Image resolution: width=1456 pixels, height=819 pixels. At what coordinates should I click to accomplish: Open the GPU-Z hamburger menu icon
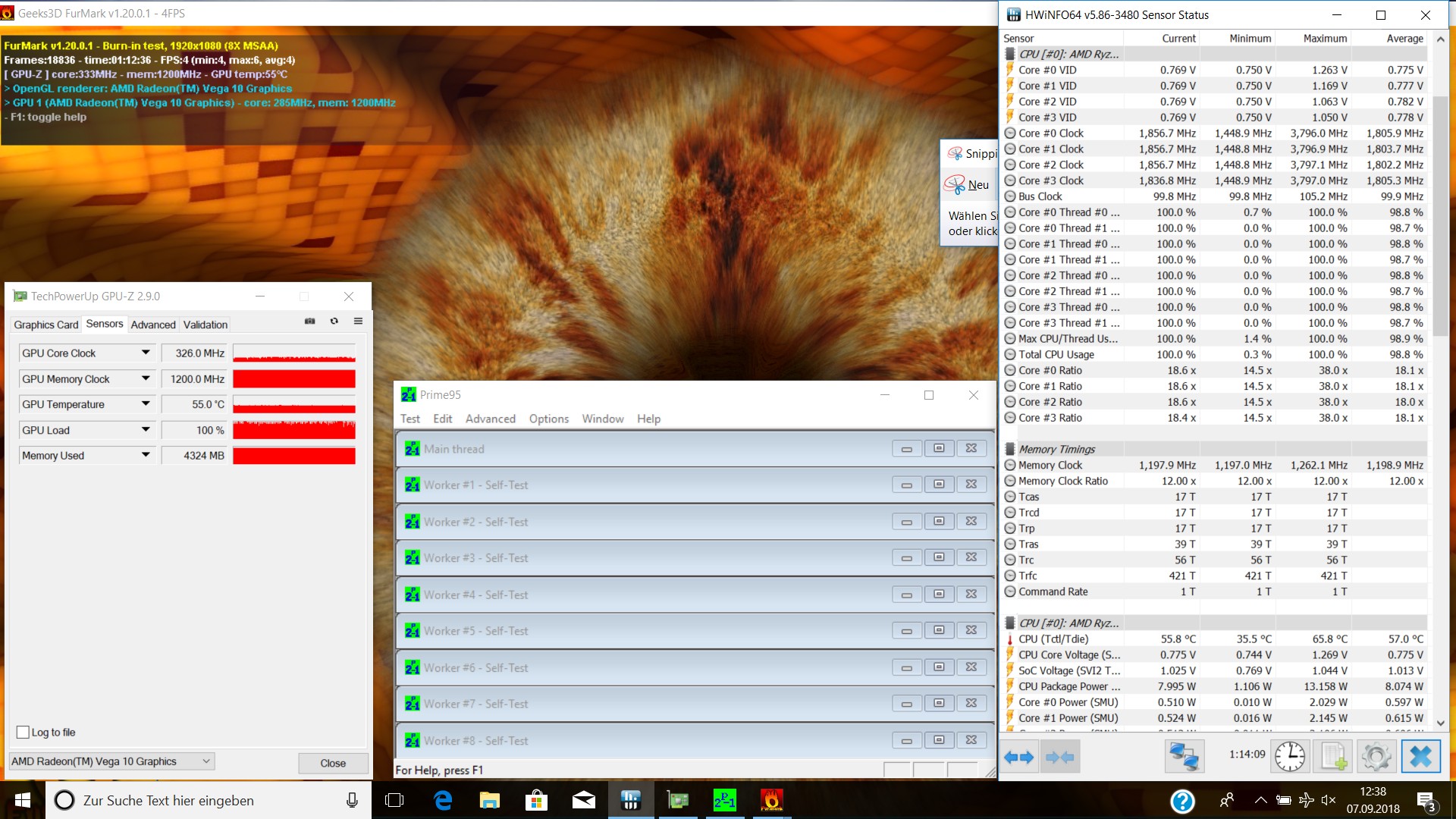point(358,322)
